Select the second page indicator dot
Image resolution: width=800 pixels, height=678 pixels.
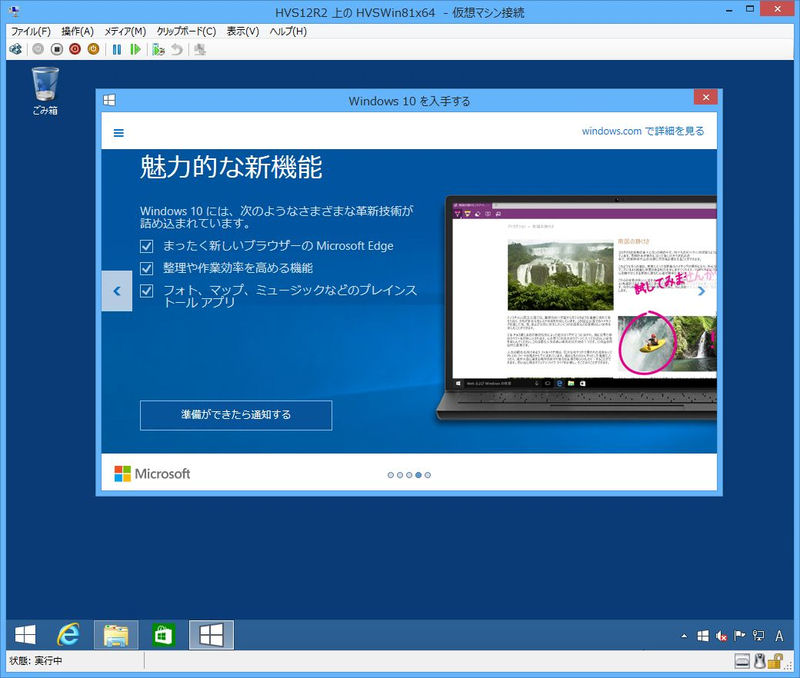point(400,475)
